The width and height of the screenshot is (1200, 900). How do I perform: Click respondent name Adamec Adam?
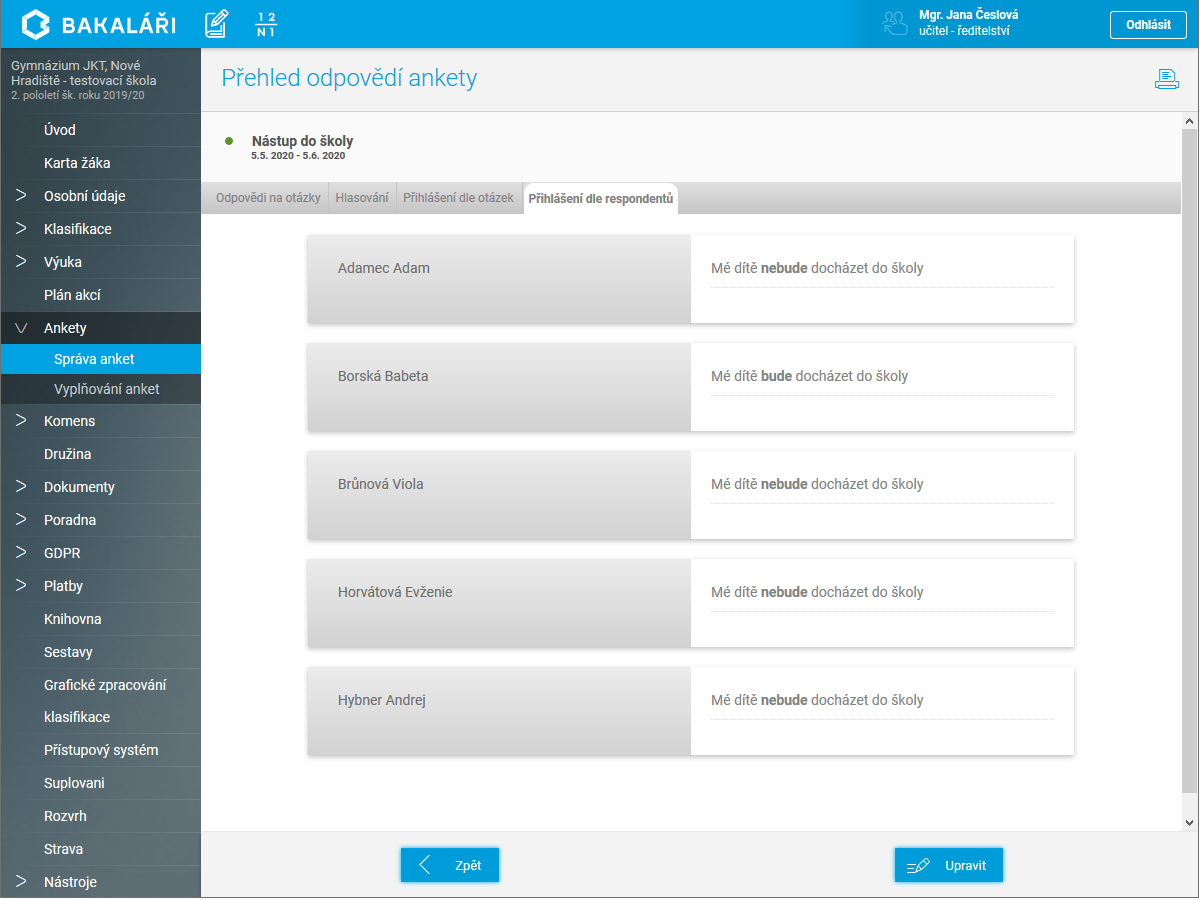point(384,268)
